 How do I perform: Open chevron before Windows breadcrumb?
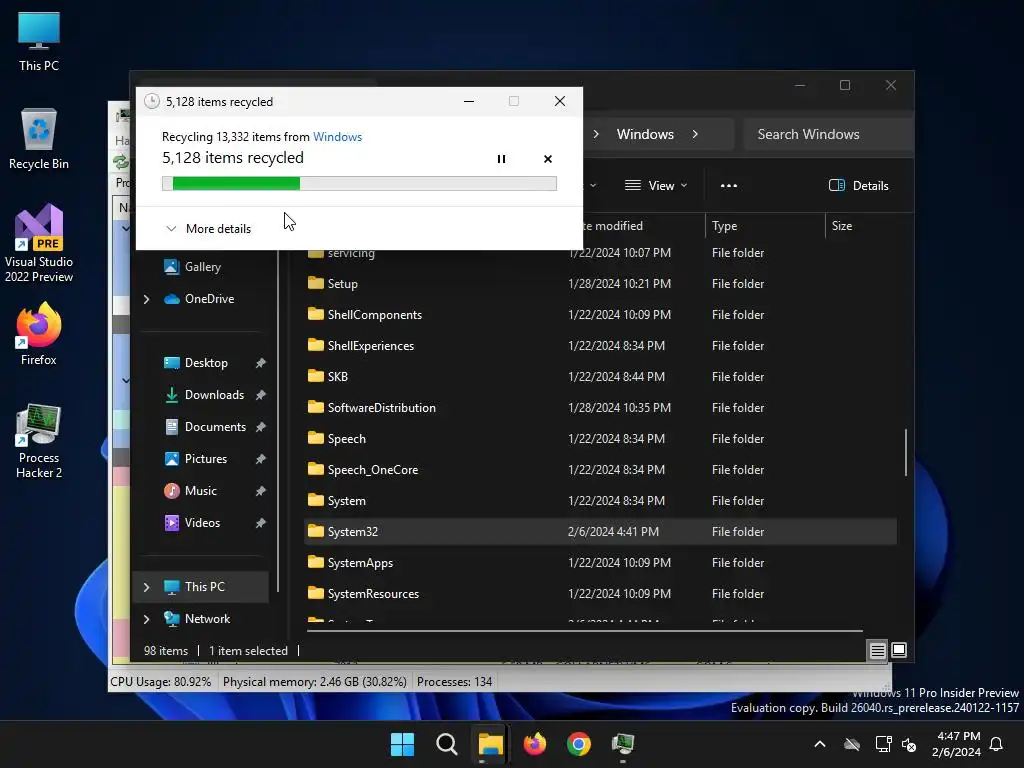pos(596,134)
